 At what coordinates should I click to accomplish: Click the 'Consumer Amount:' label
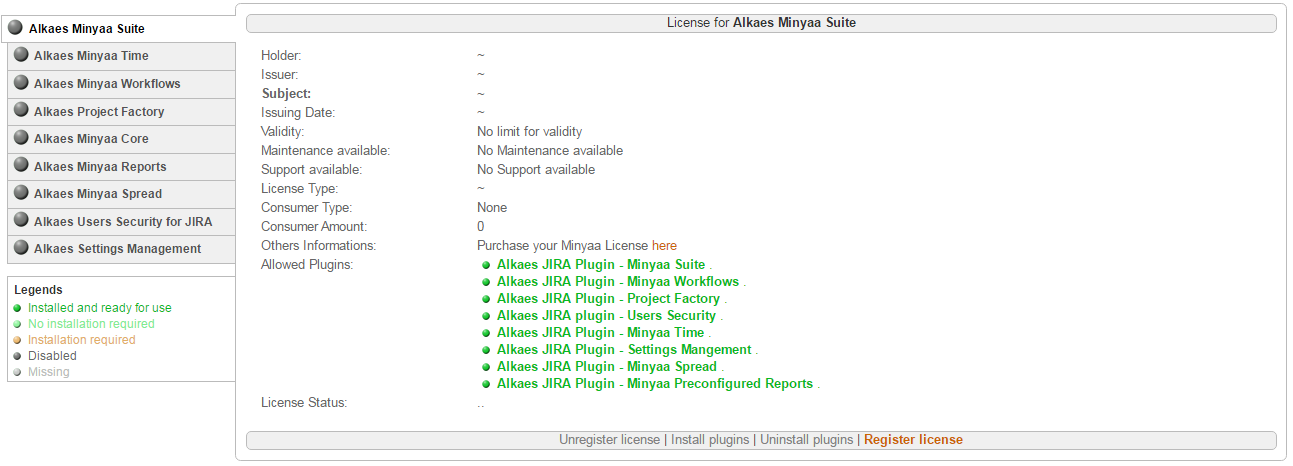(314, 226)
